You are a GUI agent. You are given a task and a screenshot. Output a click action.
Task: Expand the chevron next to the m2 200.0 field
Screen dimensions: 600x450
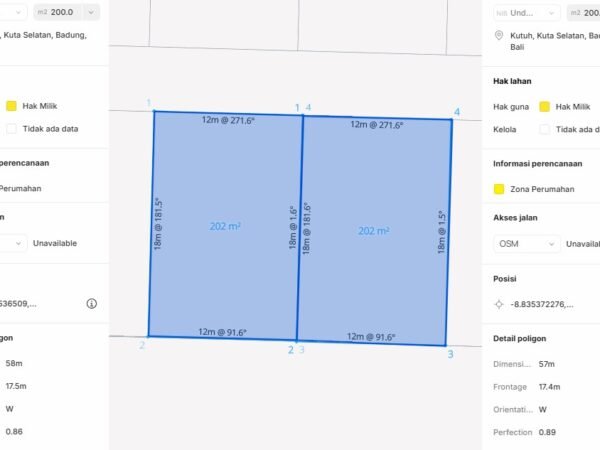click(x=90, y=12)
